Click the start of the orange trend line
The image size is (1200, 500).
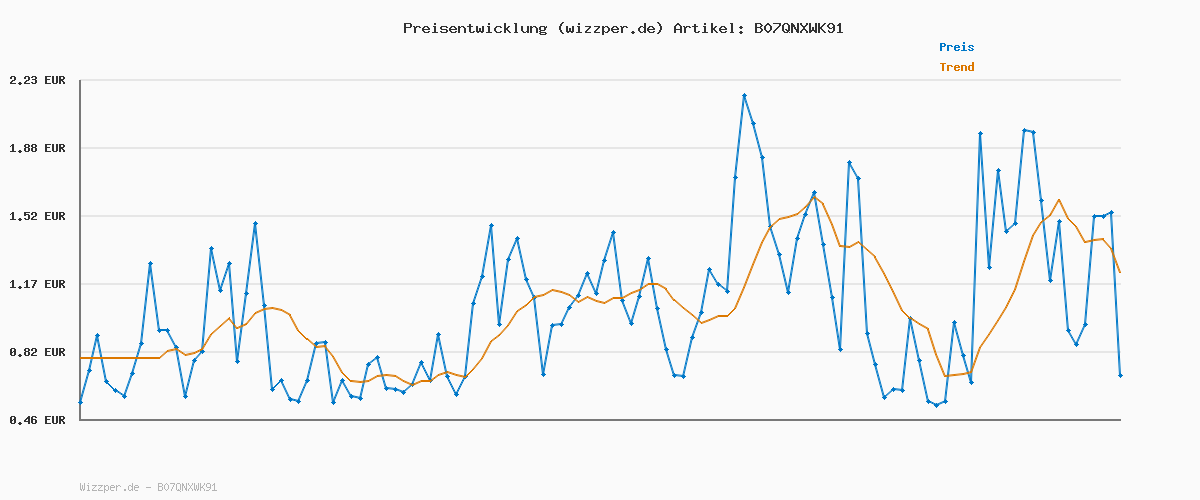(81, 358)
